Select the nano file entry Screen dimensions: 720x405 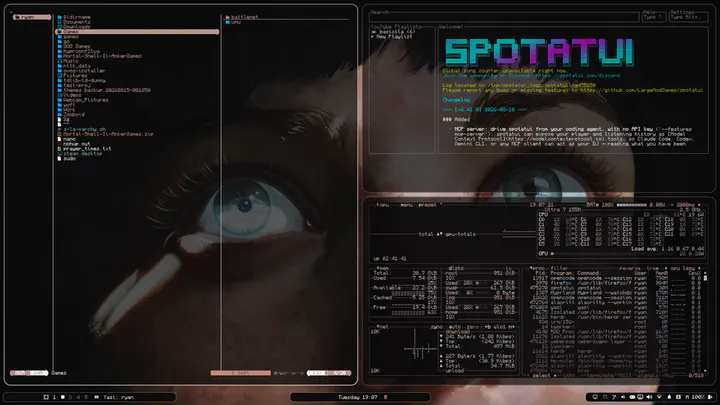click(x=69, y=139)
